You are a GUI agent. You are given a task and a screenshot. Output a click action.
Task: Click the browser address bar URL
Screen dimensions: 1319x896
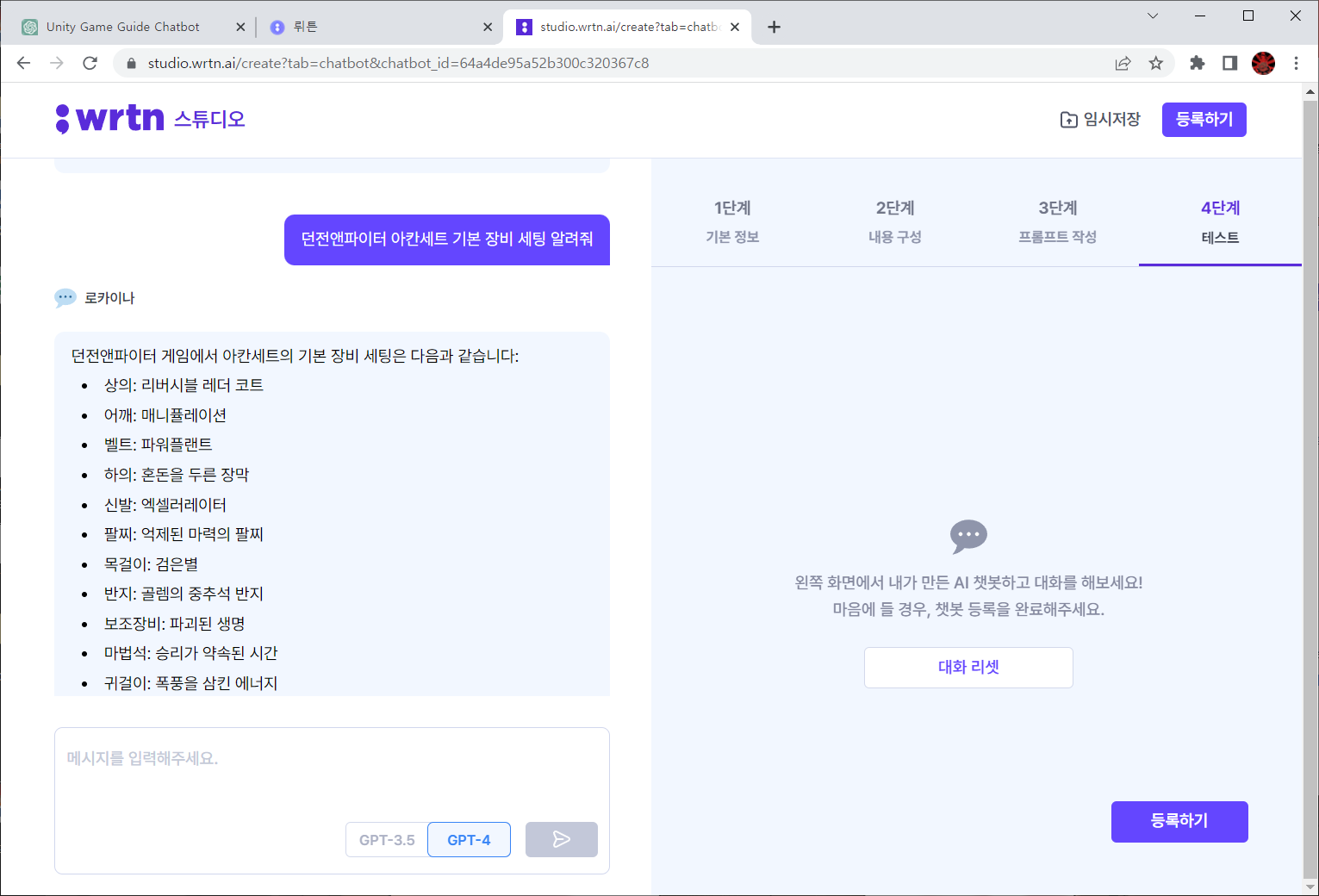398,63
